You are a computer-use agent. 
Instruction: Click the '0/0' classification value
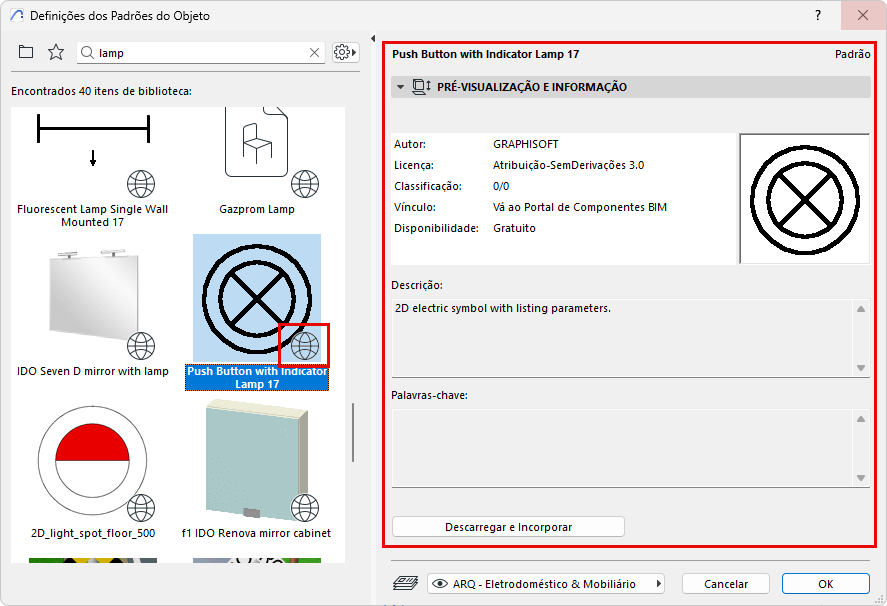point(501,186)
